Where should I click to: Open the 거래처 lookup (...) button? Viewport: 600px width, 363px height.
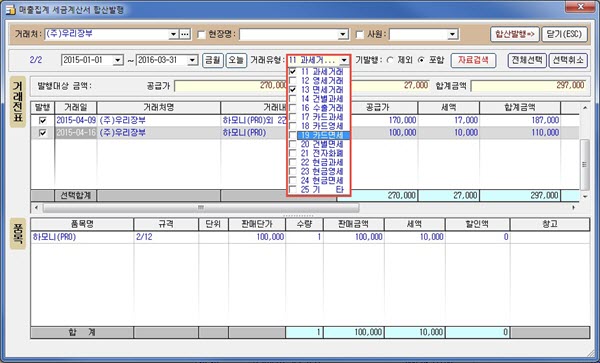(x=185, y=34)
